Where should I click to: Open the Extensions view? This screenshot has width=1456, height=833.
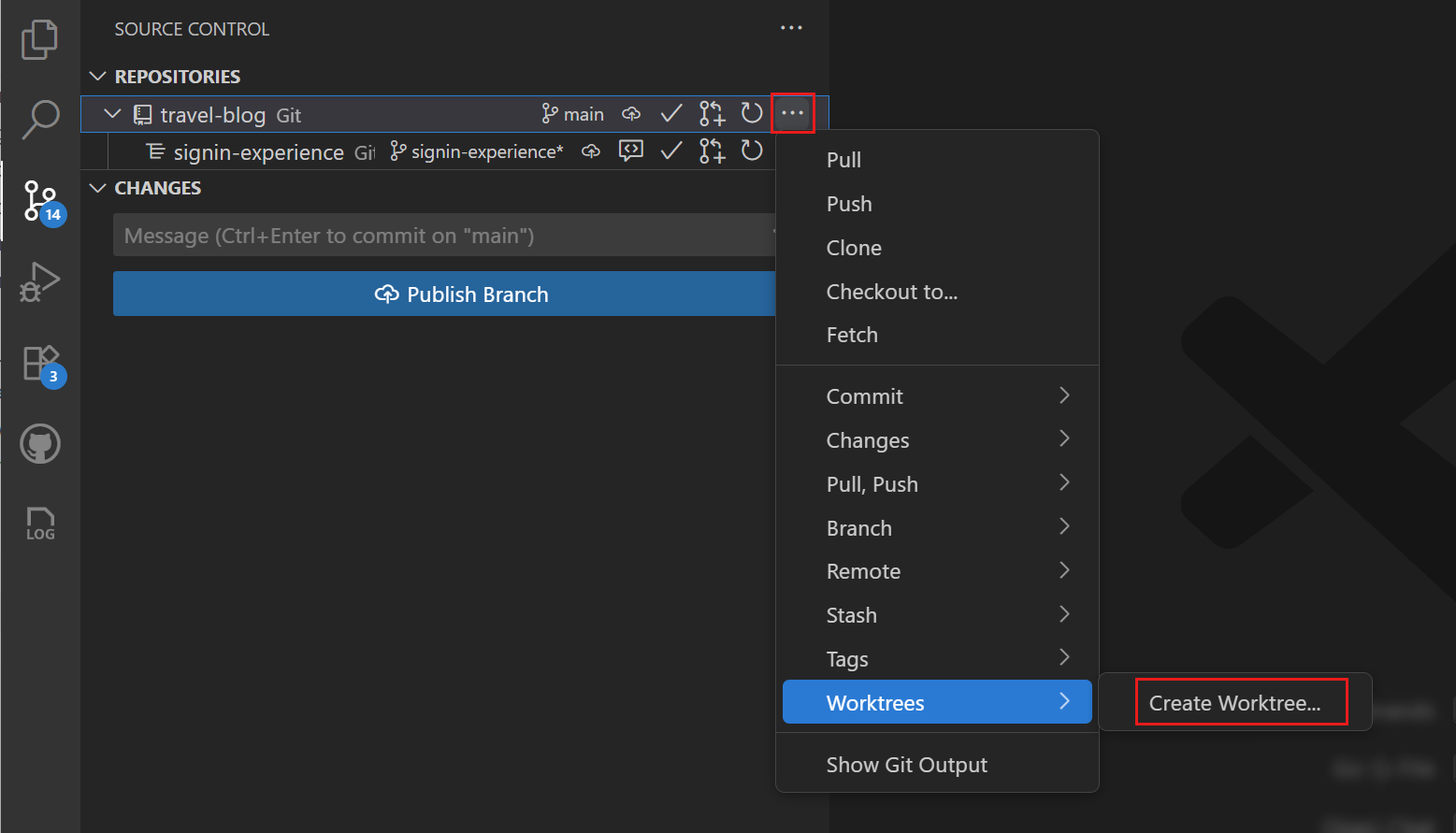(39, 363)
